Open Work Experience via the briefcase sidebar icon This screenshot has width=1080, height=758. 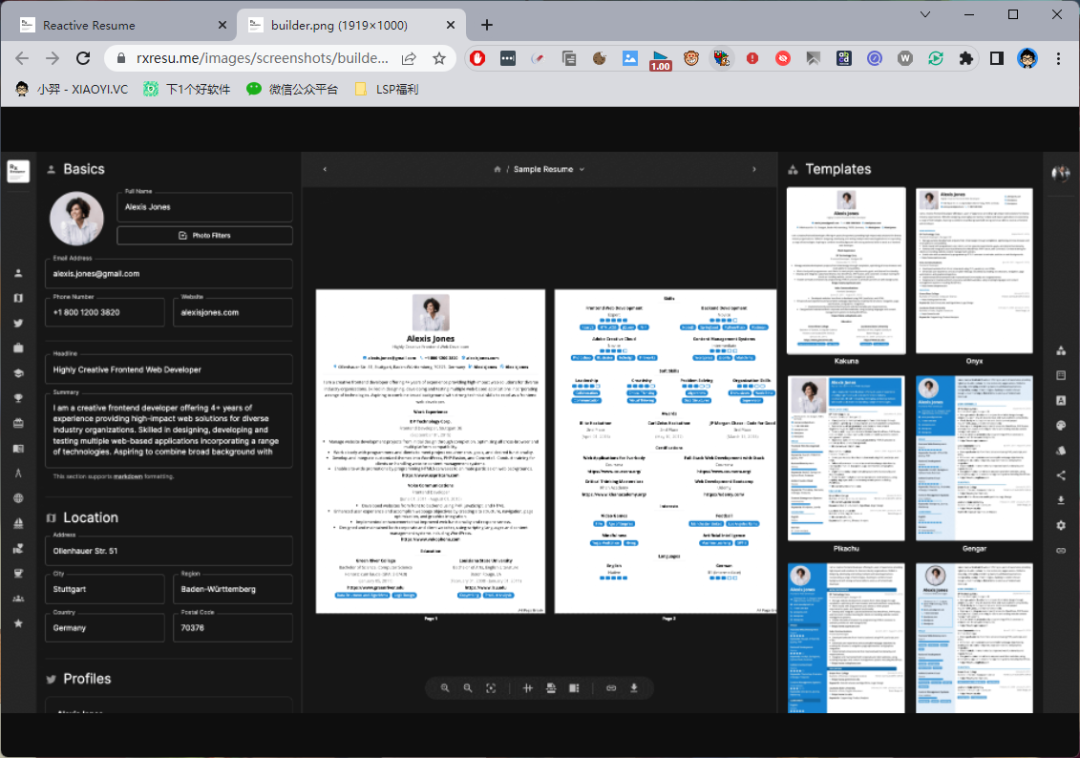[19, 348]
